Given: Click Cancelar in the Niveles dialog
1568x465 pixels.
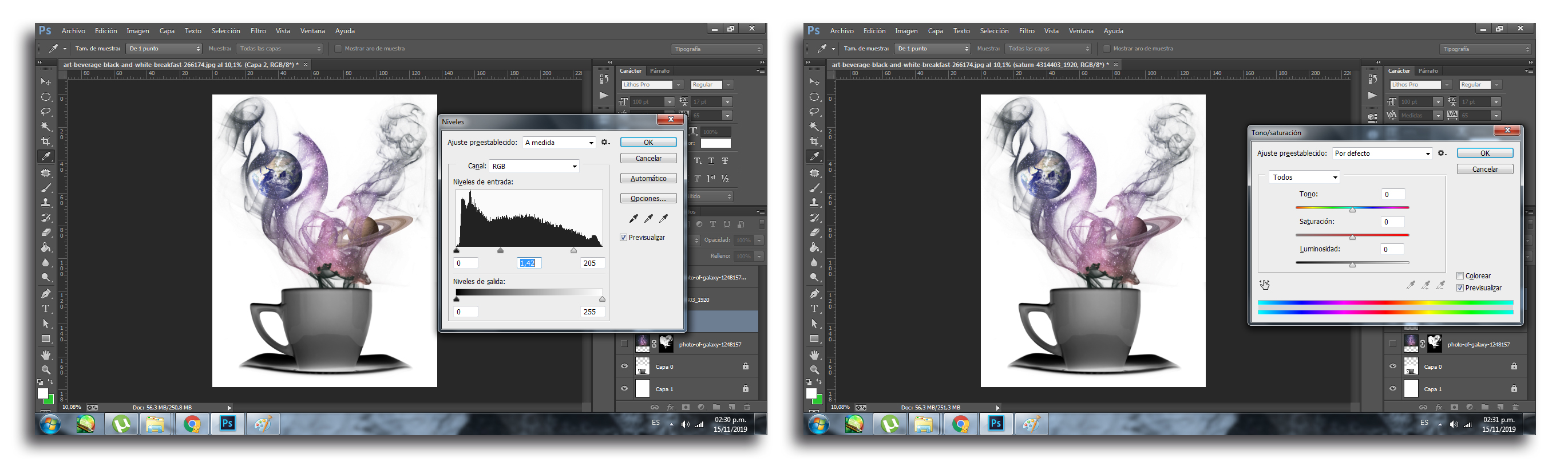Looking at the screenshot, I should [x=648, y=159].
